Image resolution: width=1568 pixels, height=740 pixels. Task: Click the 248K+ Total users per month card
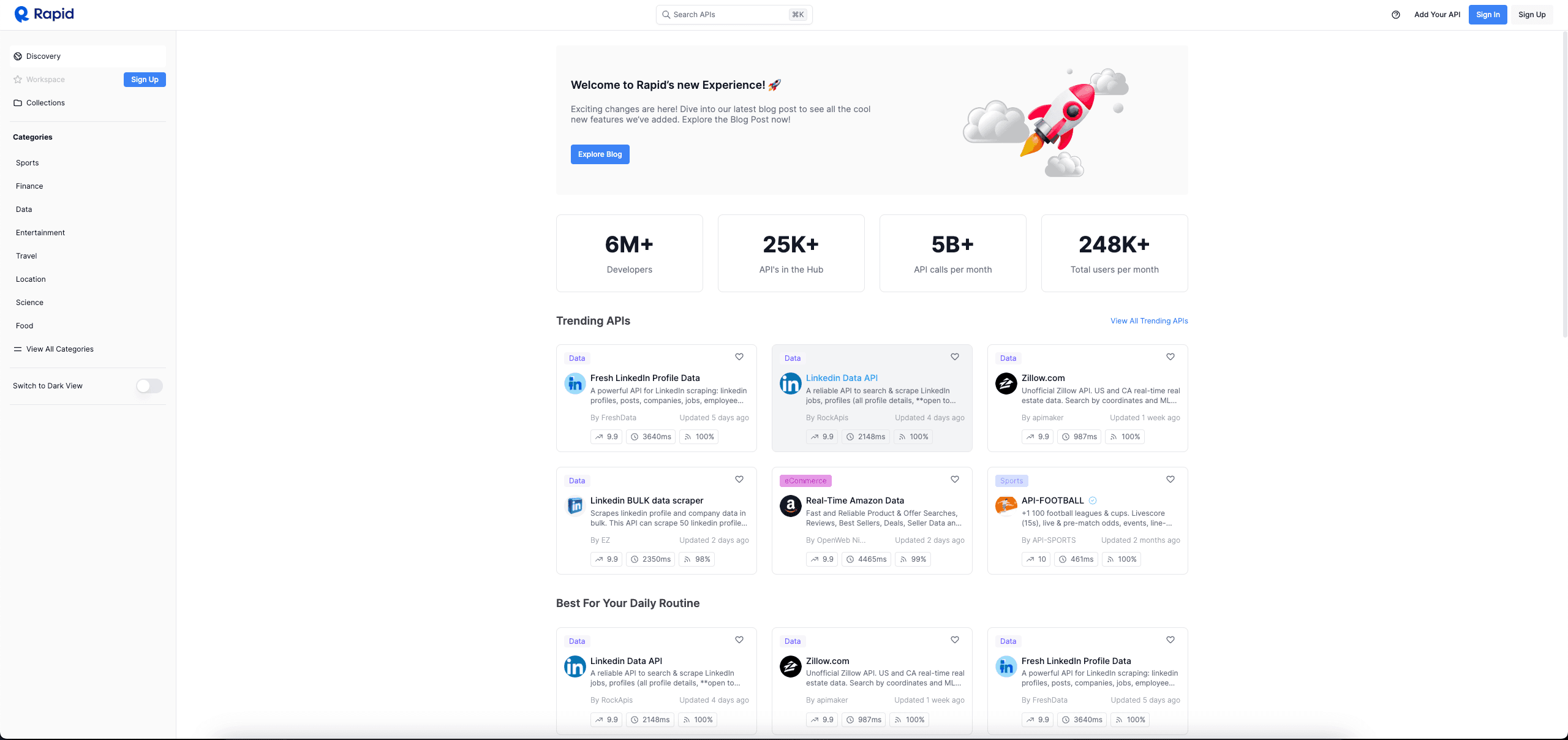tap(1115, 253)
